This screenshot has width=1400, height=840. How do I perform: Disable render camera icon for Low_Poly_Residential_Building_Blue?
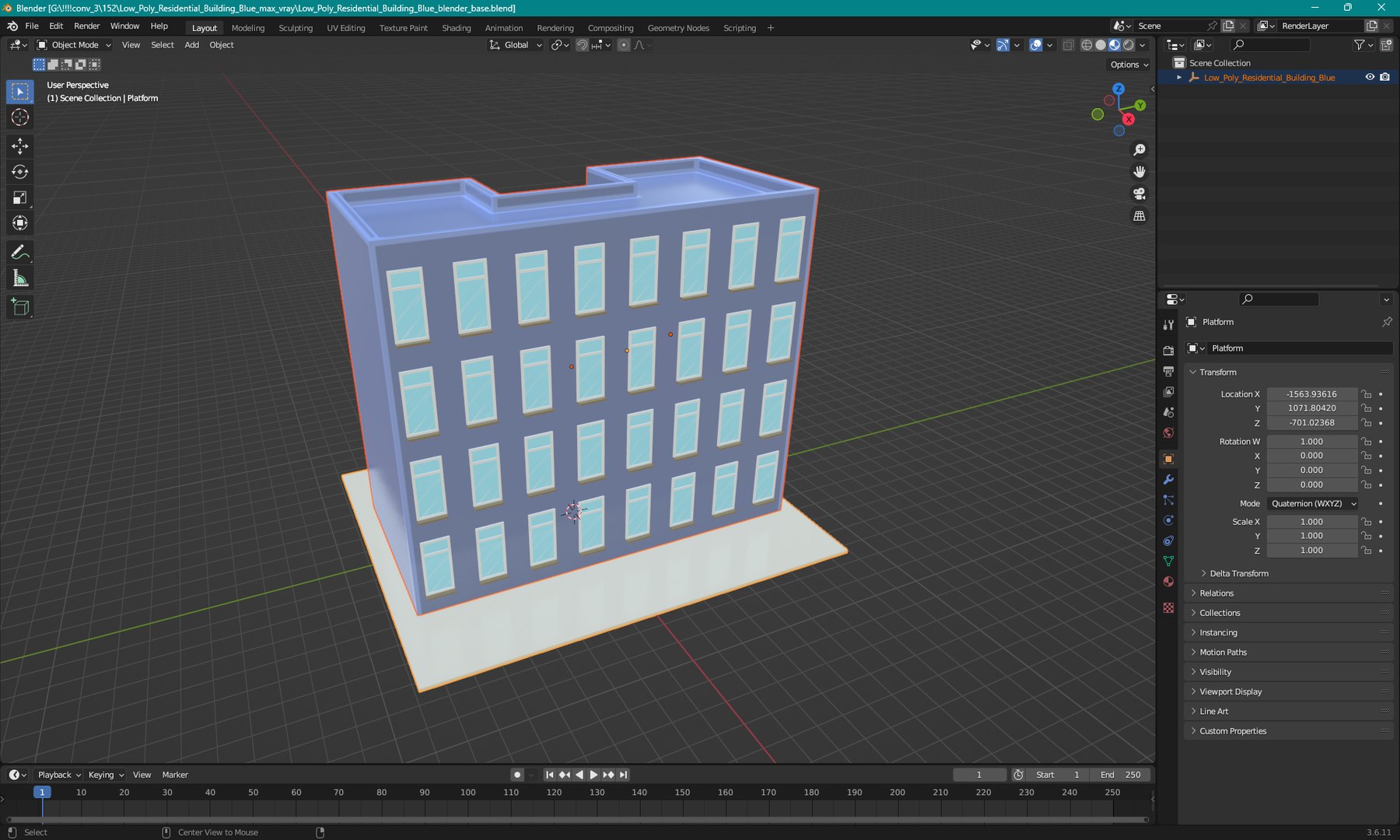point(1385,77)
